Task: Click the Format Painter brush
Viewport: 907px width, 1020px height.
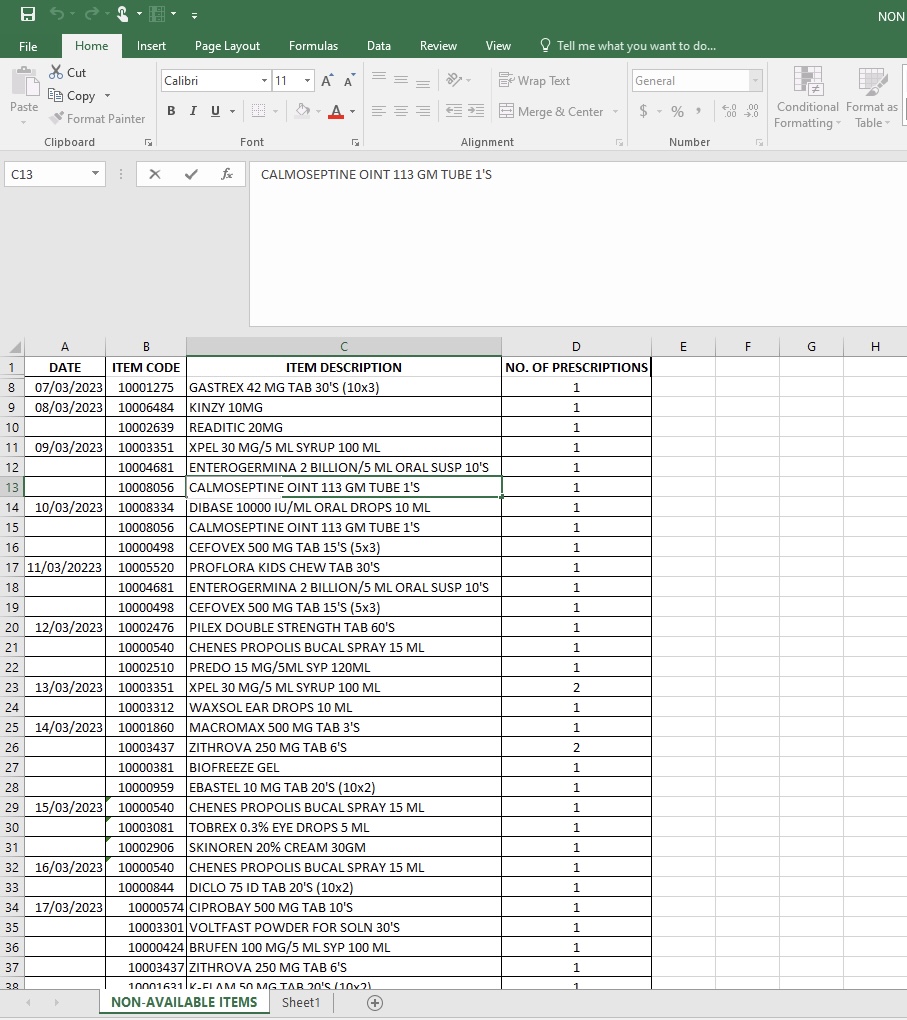Action: (57, 118)
